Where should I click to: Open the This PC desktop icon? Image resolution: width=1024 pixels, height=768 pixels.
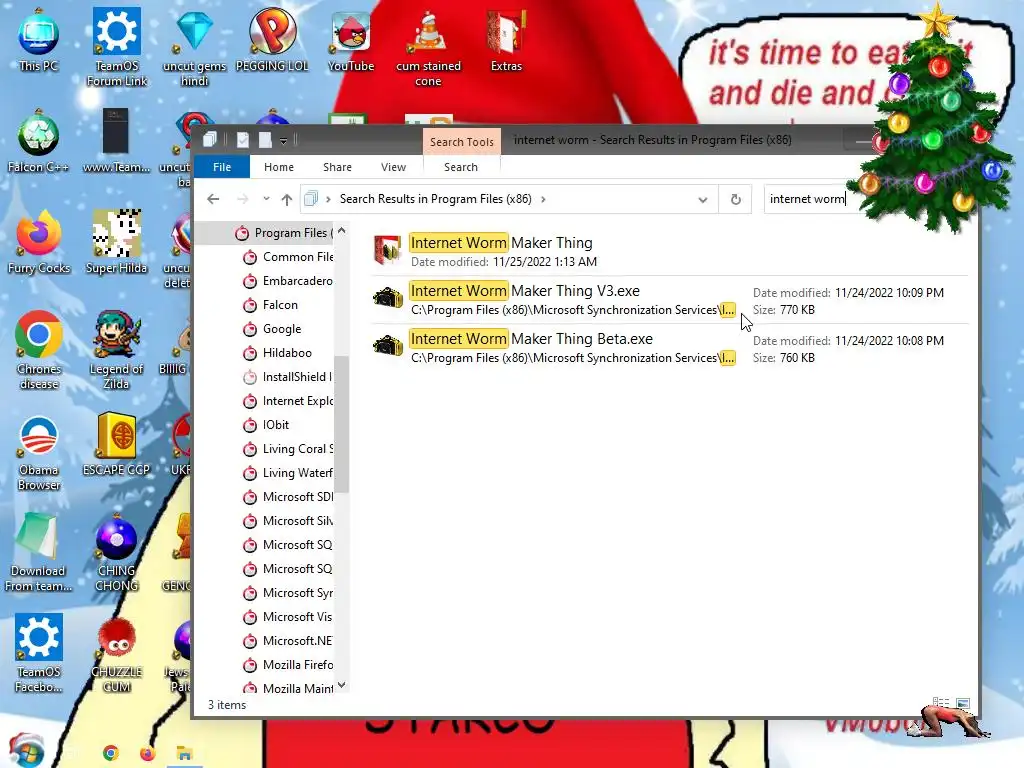[x=39, y=40]
